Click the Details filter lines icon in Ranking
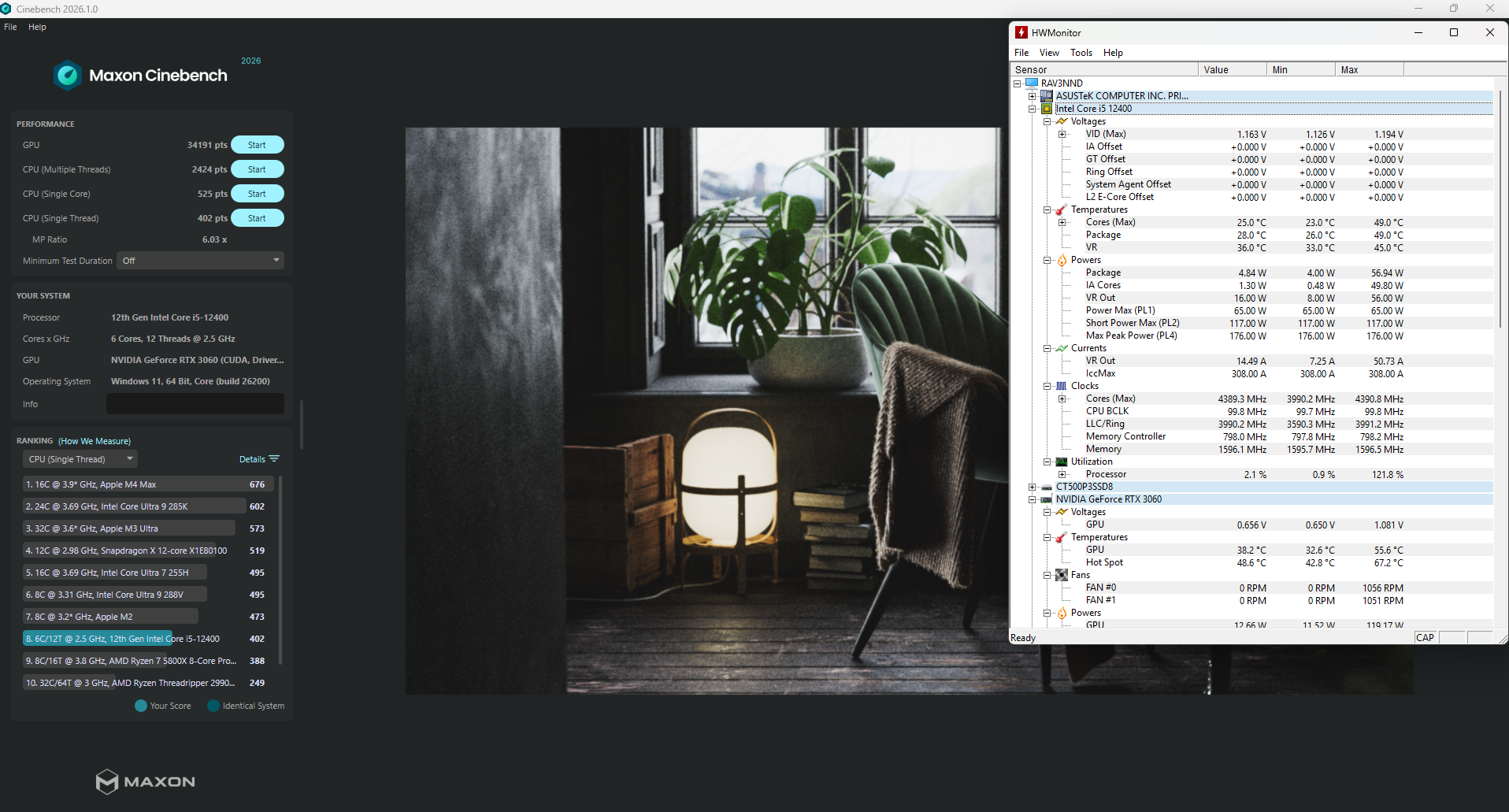 click(x=274, y=458)
